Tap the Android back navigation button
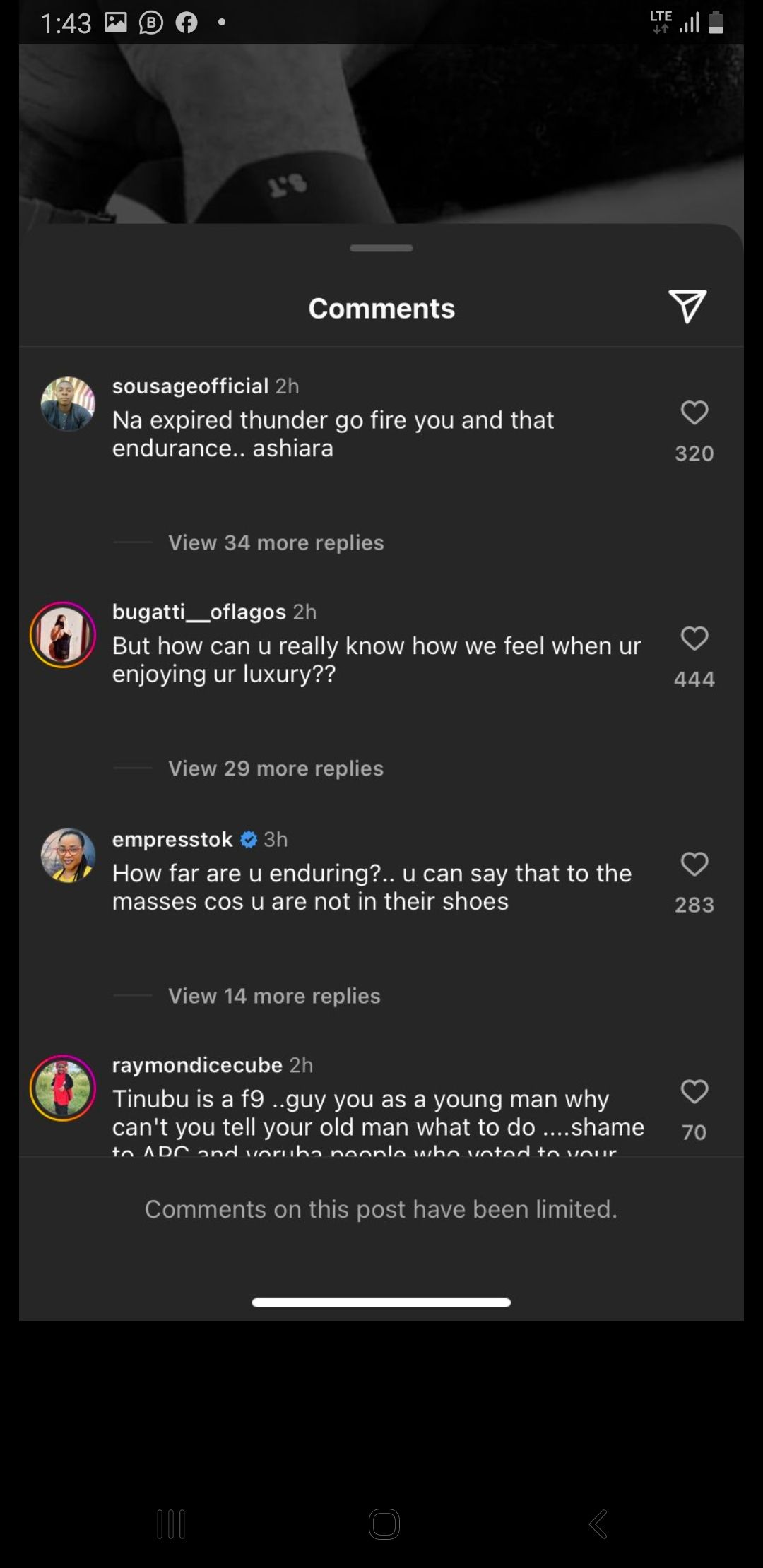Screen dimensions: 763x1568 click(x=598, y=1524)
